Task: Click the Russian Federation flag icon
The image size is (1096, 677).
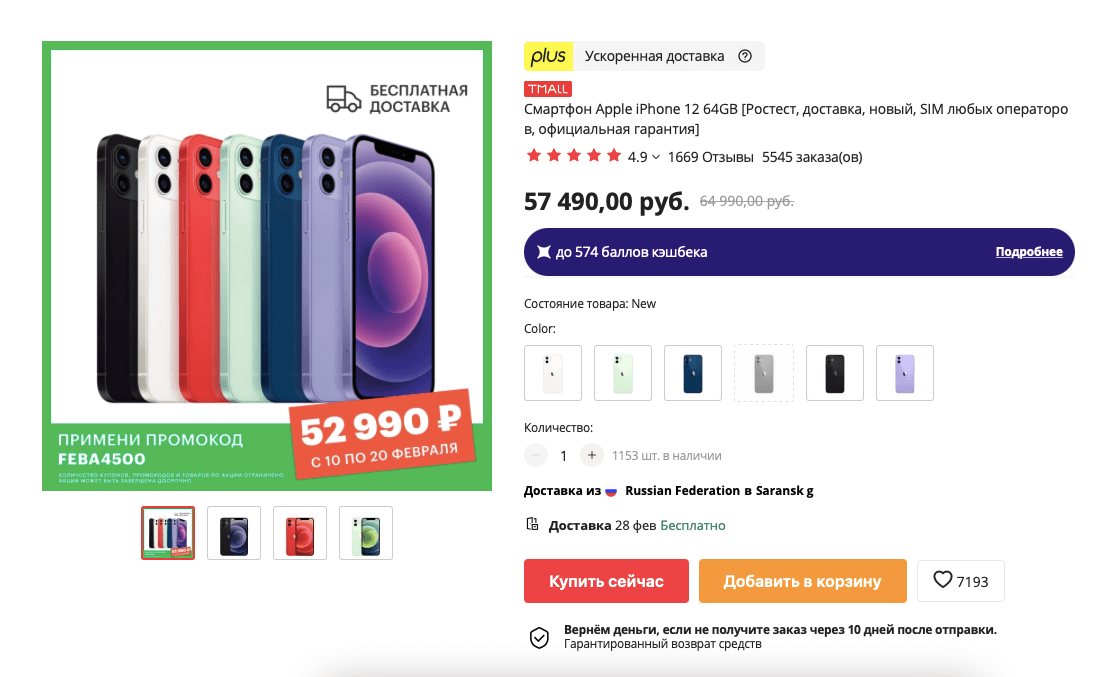Action: pos(611,492)
